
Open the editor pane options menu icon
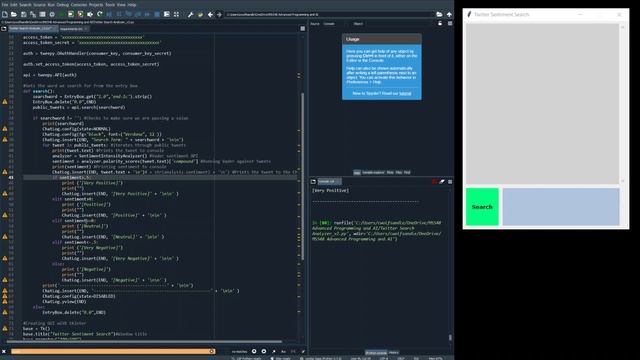[302, 29]
